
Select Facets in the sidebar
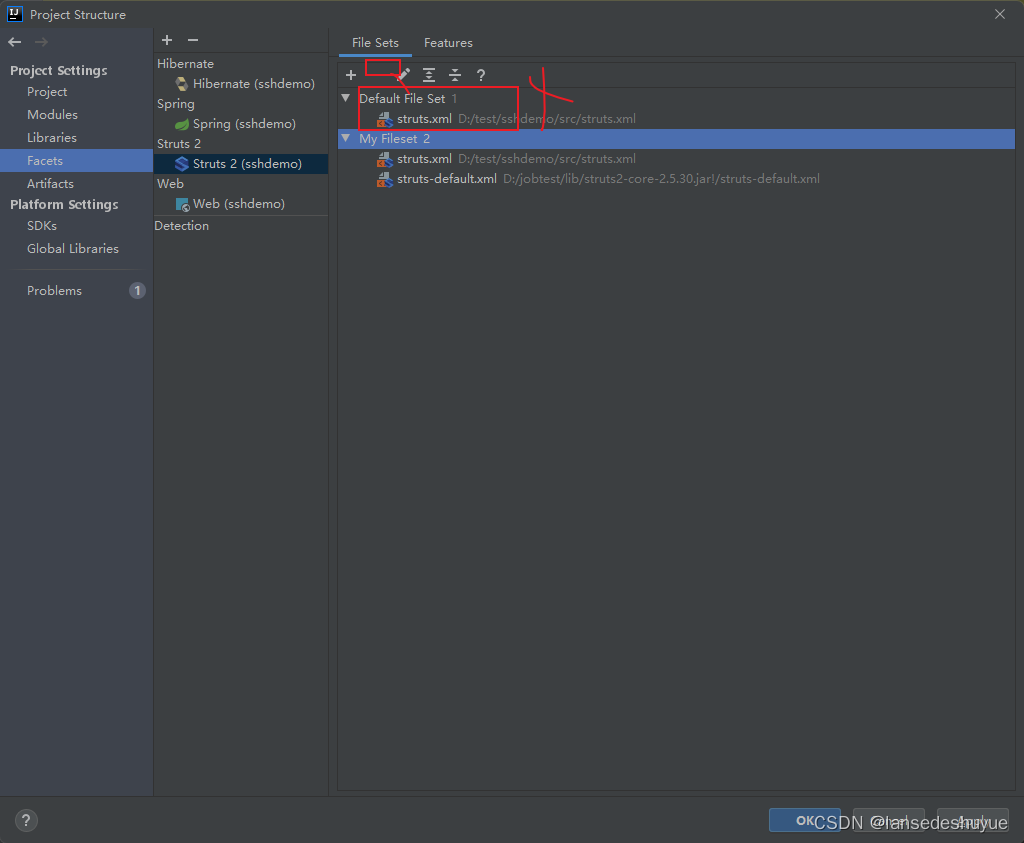(76, 161)
